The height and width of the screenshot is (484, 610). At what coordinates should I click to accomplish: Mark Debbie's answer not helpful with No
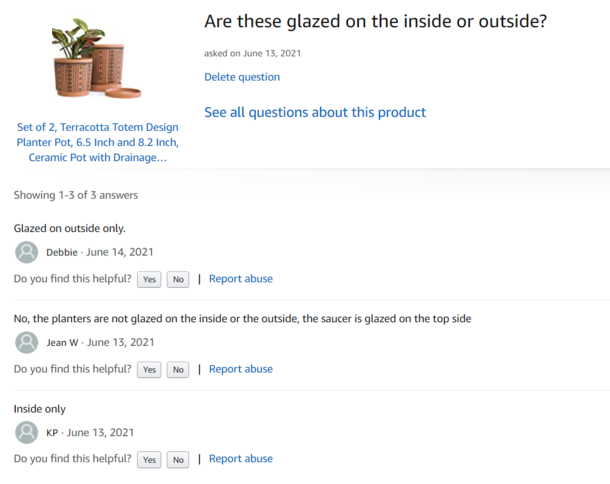[178, 279]
